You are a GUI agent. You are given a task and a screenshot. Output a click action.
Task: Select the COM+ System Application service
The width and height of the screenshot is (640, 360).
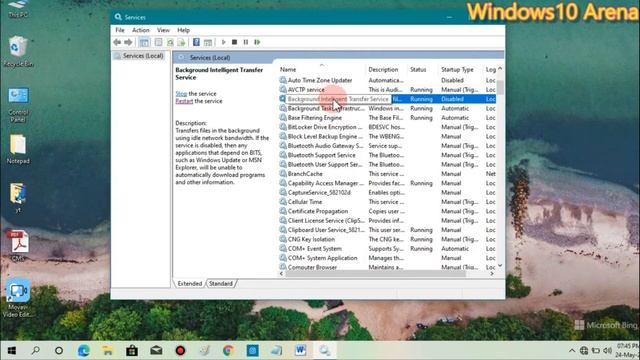tap(322, 258)
